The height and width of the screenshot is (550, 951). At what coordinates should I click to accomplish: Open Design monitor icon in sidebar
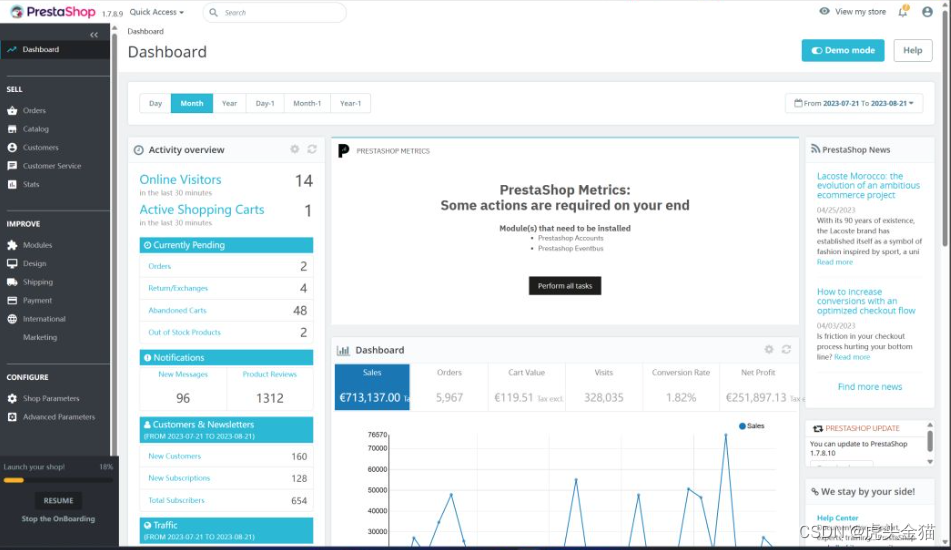[12, 263]
